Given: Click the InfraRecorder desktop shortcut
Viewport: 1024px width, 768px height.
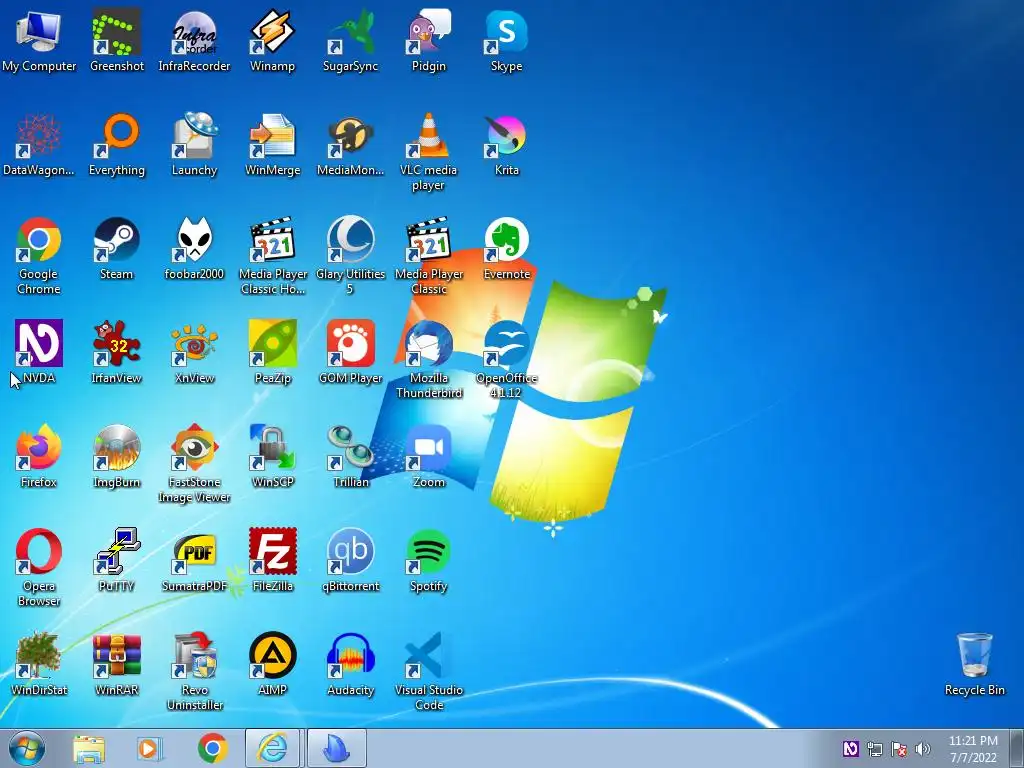Looking at the screenshot, I should point(195,33).
